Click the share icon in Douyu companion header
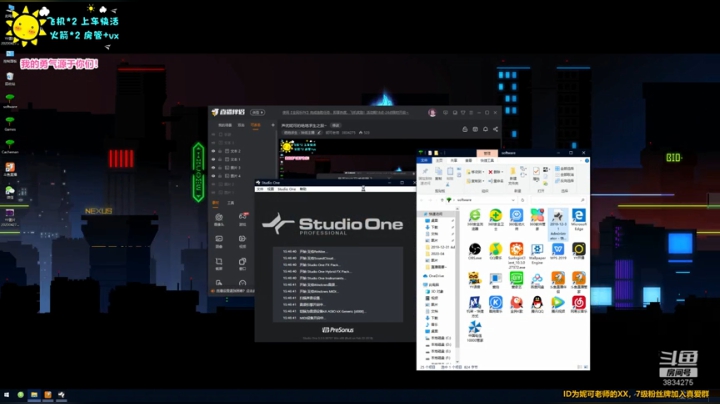Viewport: 720px width, 404px height. [x=495, y=129]
